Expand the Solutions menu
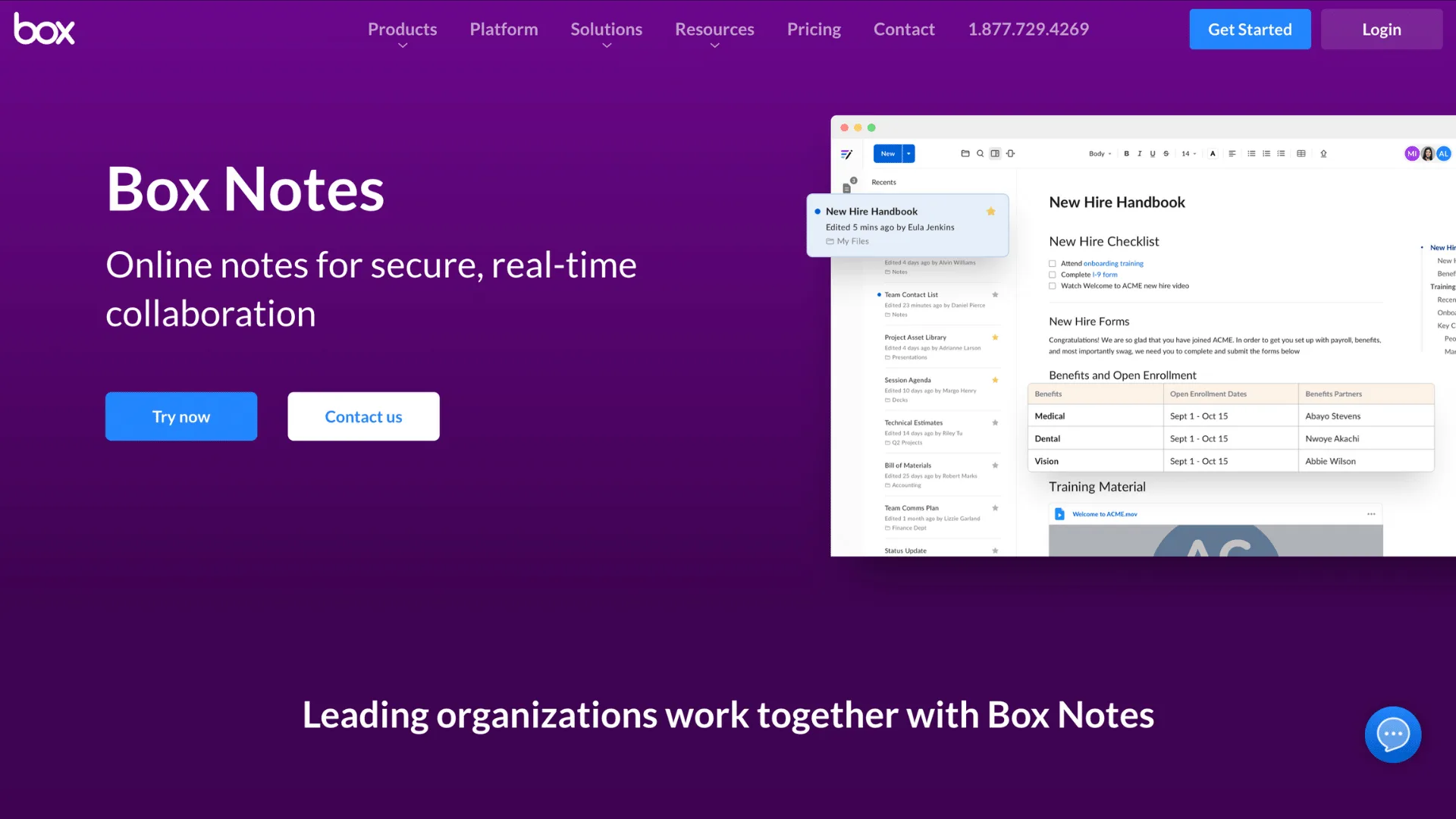 point(607,33)
